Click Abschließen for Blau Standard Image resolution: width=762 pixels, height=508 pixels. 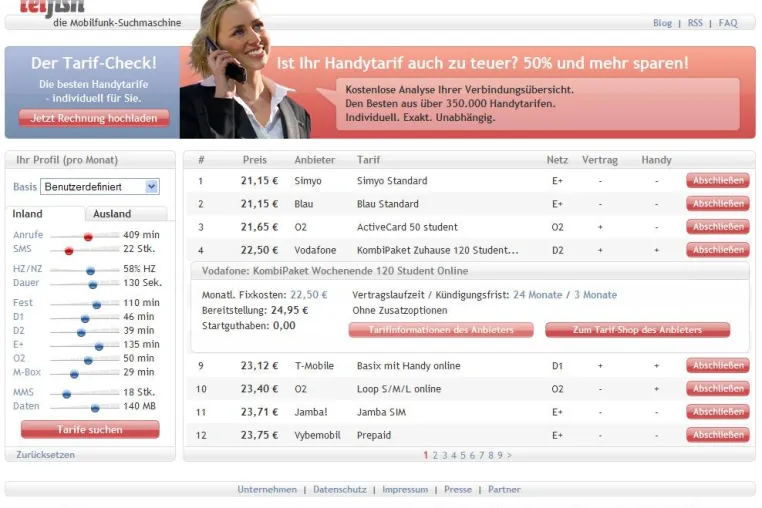718,204
